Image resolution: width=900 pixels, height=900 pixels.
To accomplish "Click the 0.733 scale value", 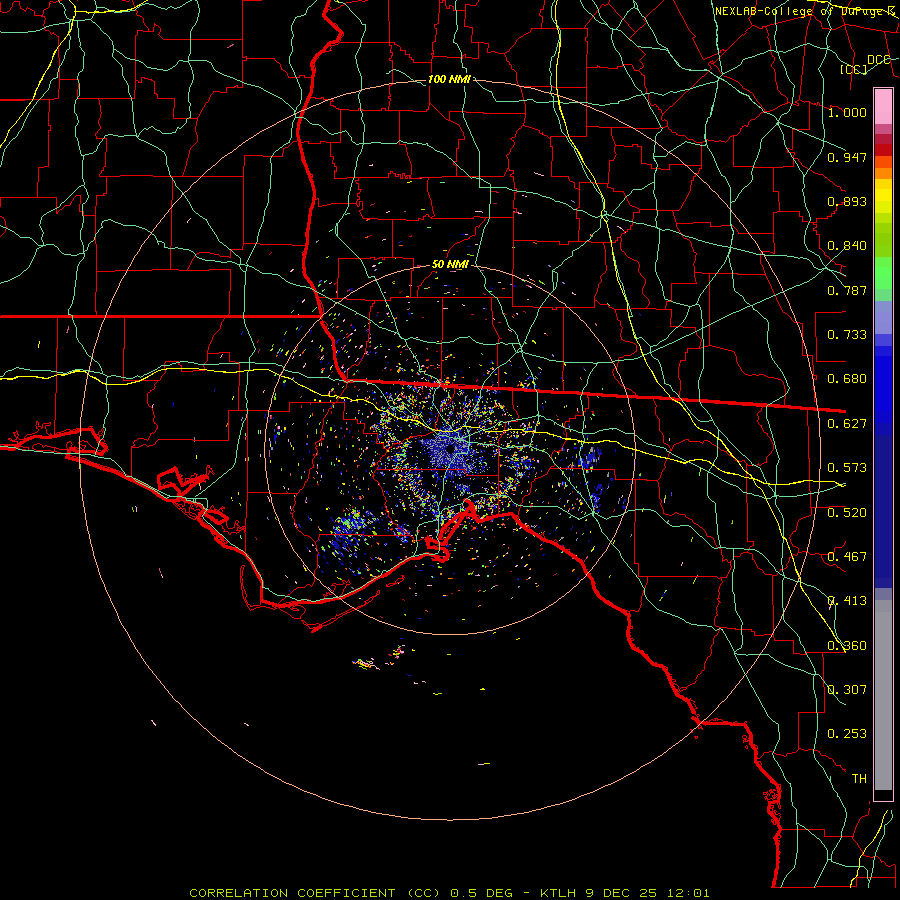I will (x=847, y=335).
